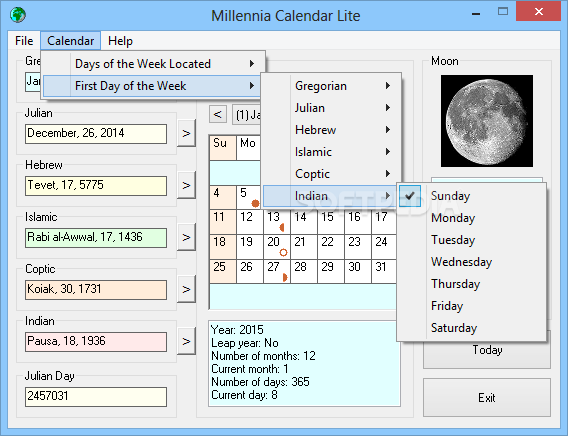
Task: Select day 23 in the calendar
Action: pyautogui.click(x=358, y=247)
